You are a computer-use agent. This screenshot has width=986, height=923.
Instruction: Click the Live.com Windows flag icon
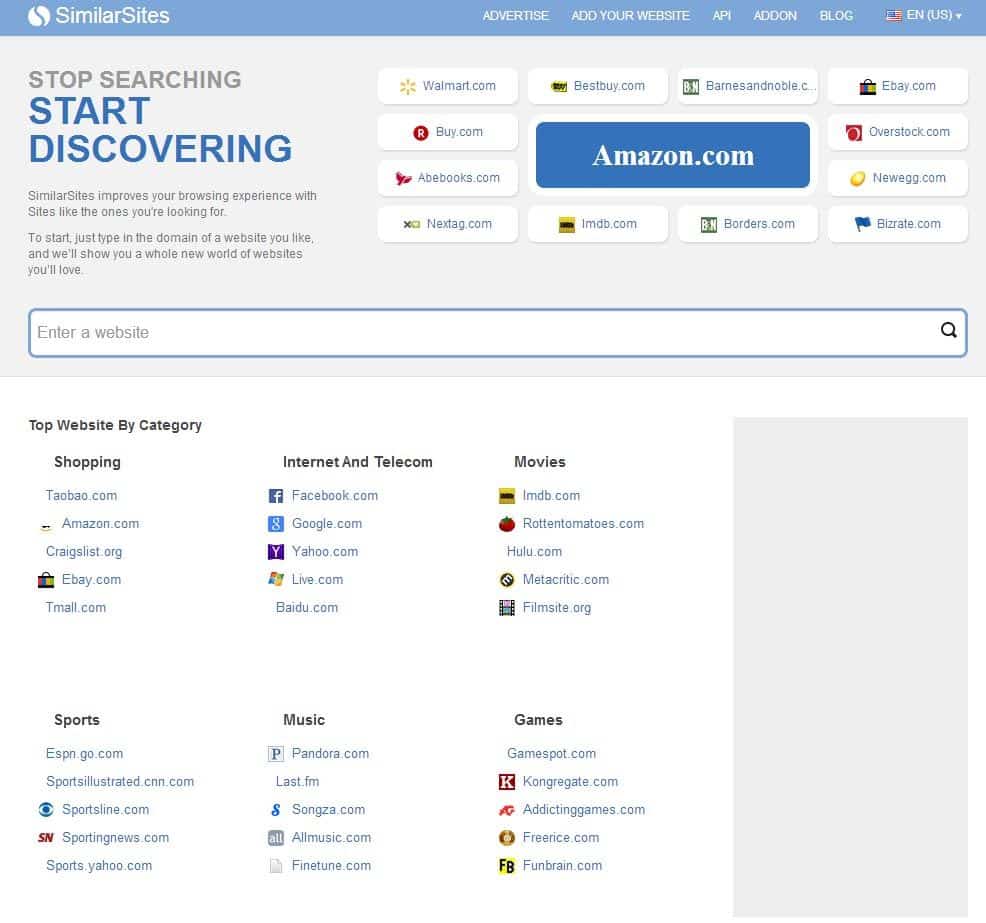[275, 580]
